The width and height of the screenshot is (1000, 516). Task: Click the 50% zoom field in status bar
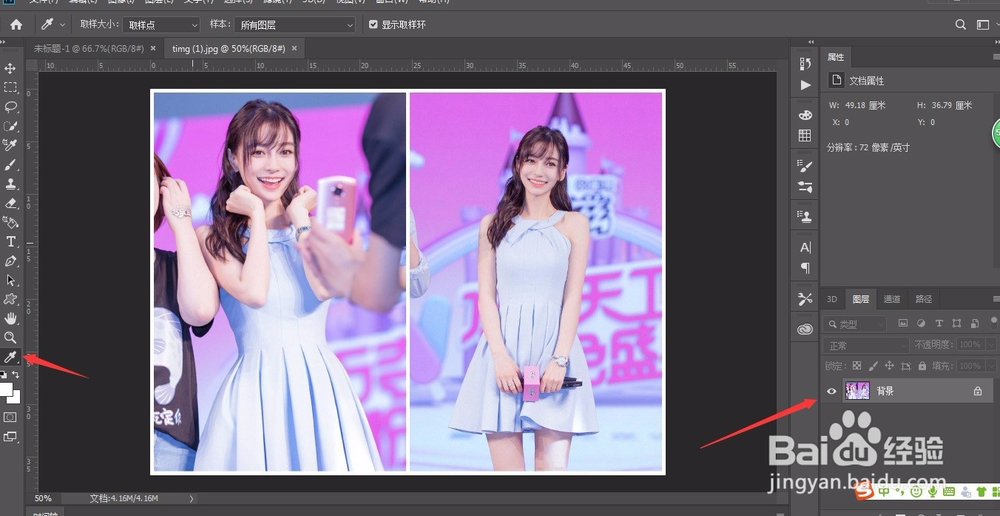[43, 498]
